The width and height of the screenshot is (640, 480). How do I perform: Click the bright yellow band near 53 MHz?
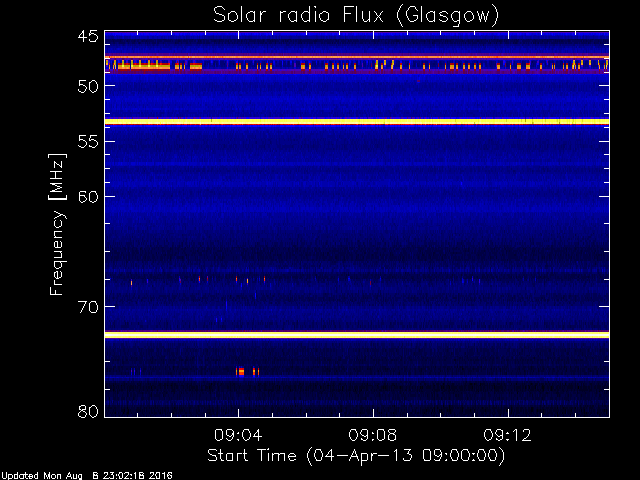pyautogui.click(x=357, y=121)
